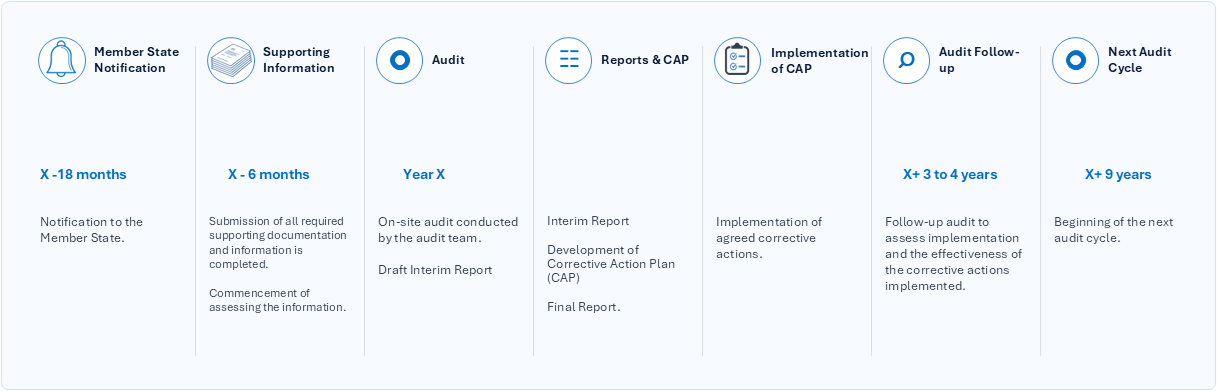Click the X - 6 months timing label
Viewport: 1217px width, 391px height.
(x=269, y=174)
